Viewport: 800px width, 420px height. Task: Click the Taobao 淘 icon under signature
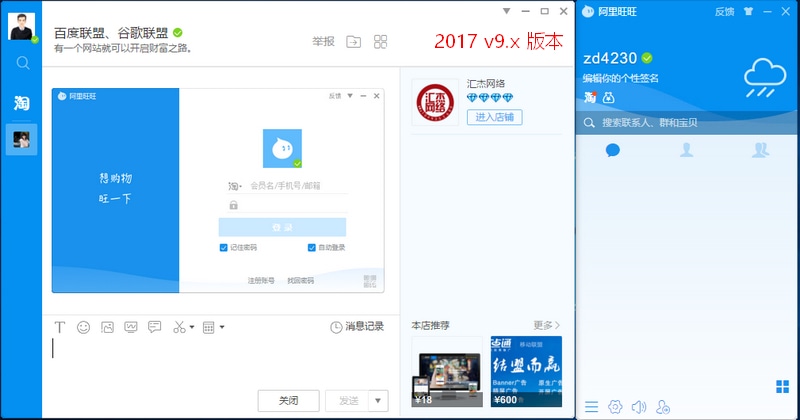pos(590,97)
